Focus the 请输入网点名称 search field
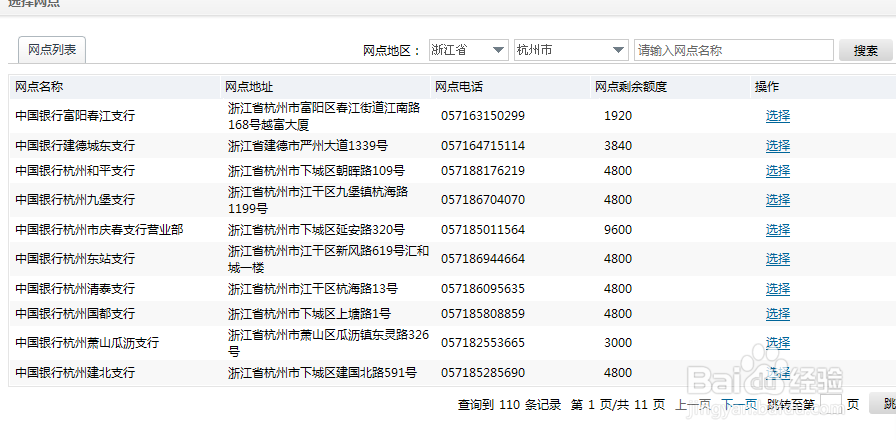This screenshot has height=440, width=896. pyautogui.click(x=734, y=50)
